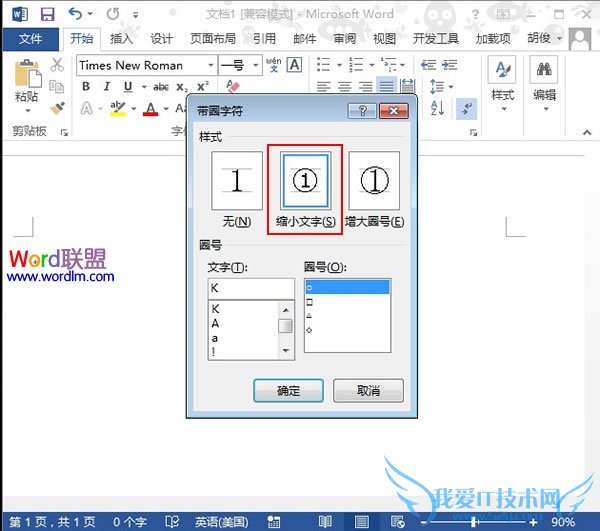Viewport: 600px width, 531px height.
Task: Switch to References (引用) tab
Action: point(264,39)
